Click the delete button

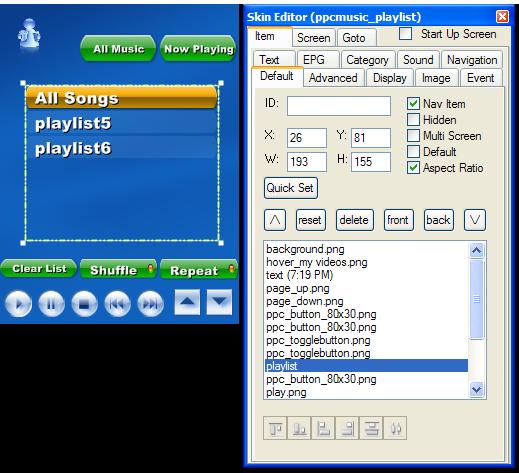pos(355,220)
